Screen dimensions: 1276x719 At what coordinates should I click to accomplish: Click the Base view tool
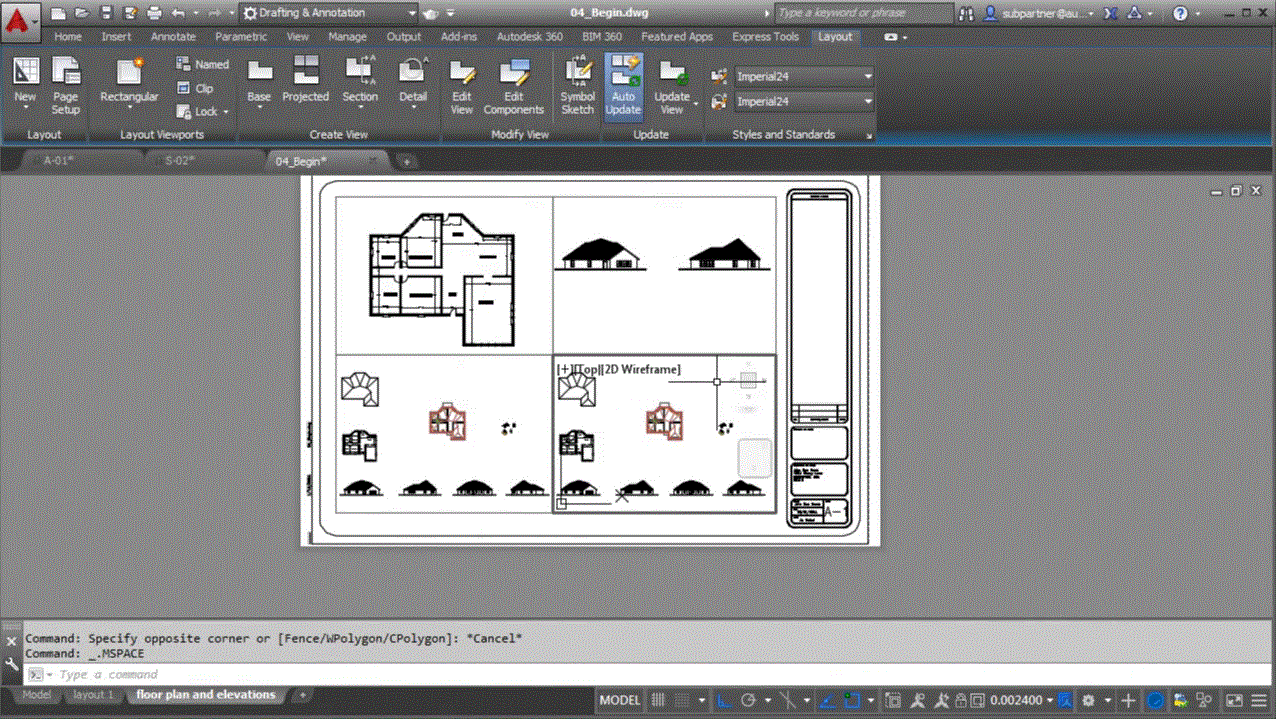pos(259,82)
